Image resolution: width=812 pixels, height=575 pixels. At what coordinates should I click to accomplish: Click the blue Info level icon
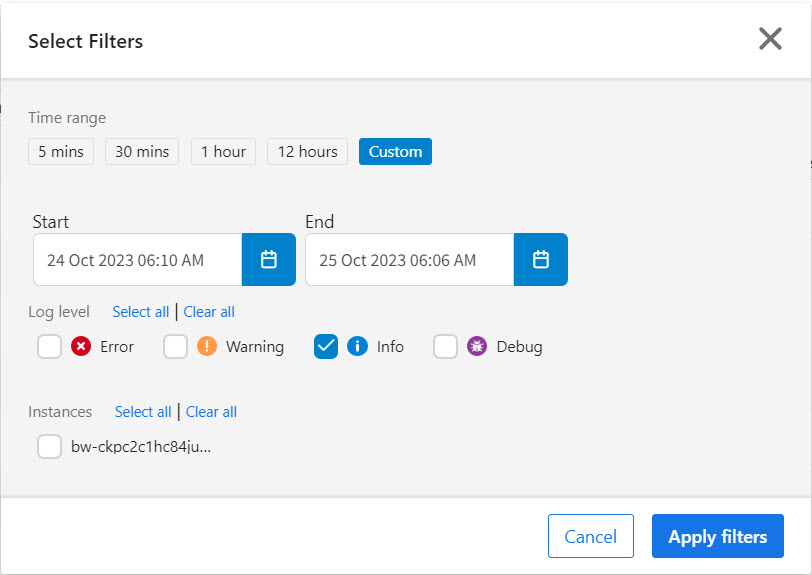pos(357,347)
